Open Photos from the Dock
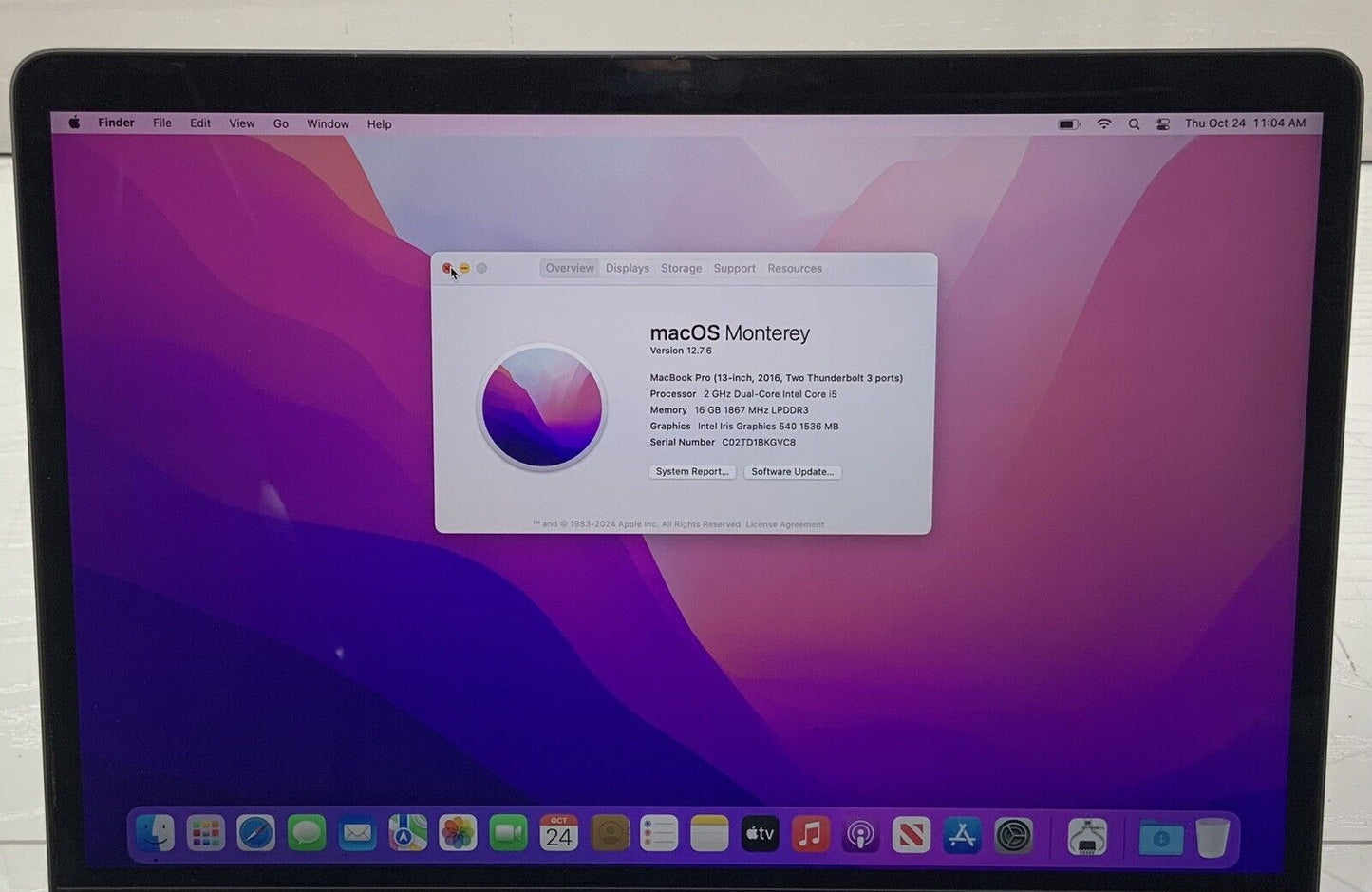Image resolution: width=1372 pixels, height=892 pixels. tap(458, 834)
